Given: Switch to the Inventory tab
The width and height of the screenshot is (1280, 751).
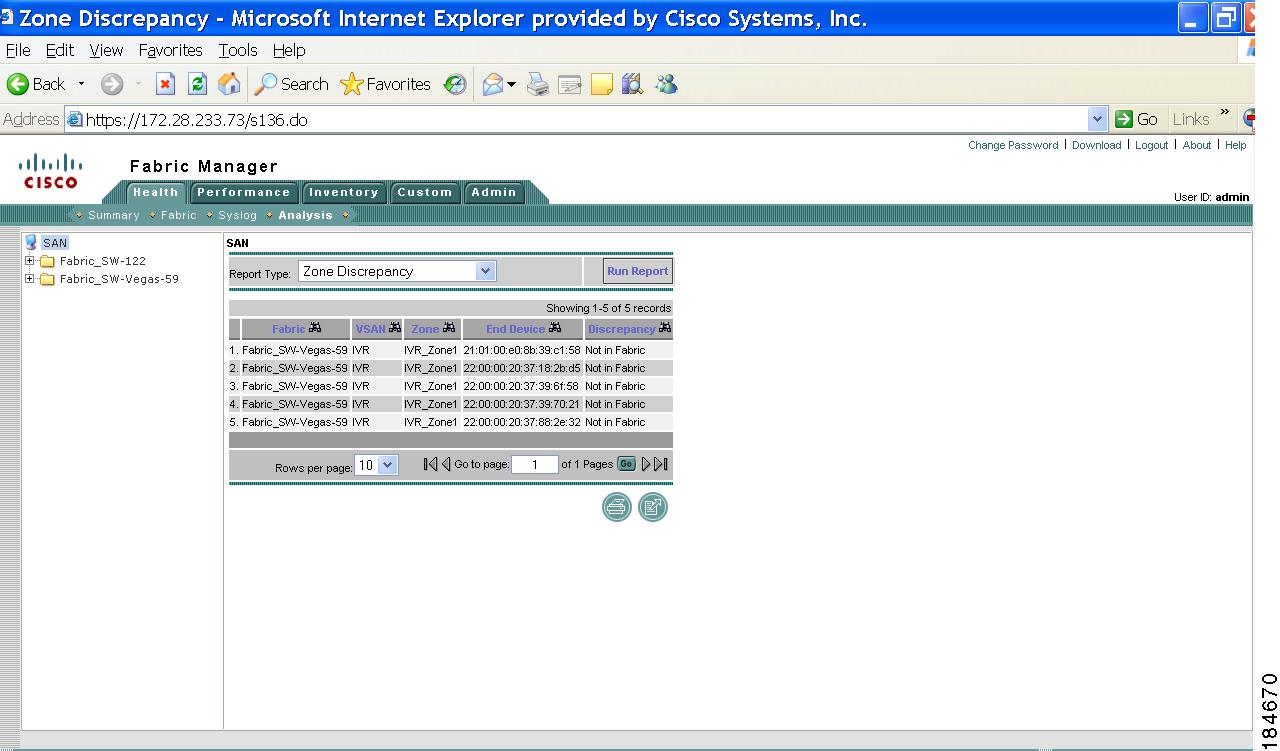Looking at the screenshot, I should click(344, 193).
